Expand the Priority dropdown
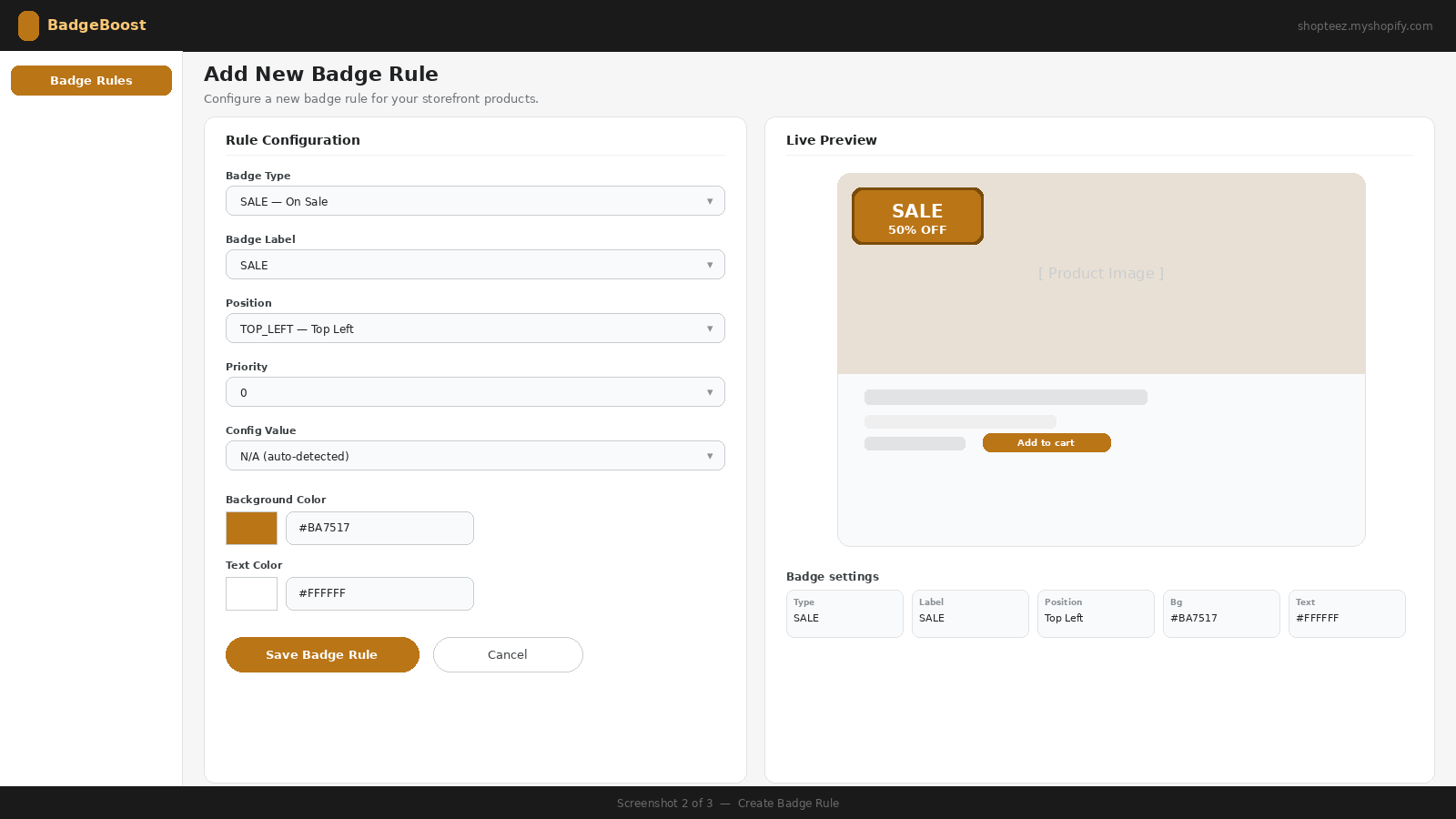This screenshot has width=1456, height=819. (475, 392)
